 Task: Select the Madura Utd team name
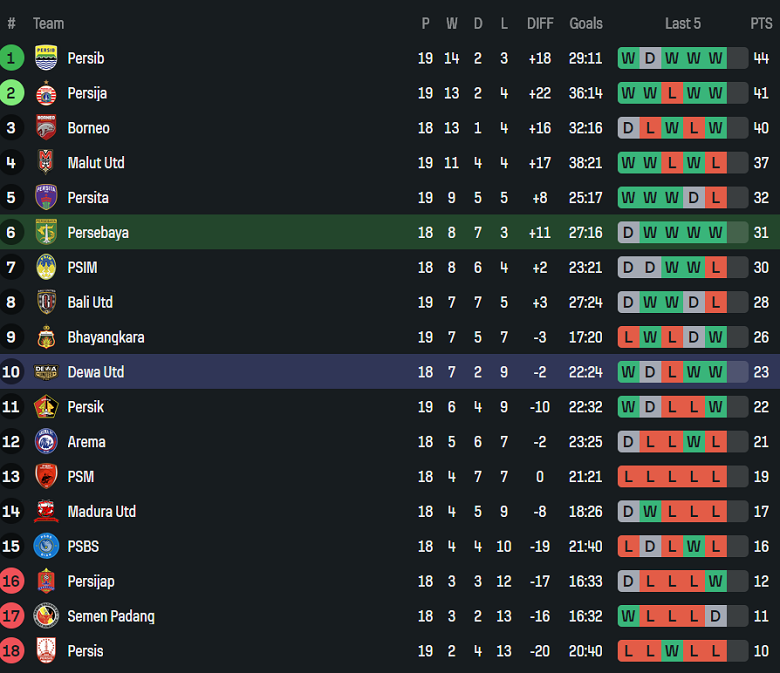pyautogui.click(x=101, y=511)
